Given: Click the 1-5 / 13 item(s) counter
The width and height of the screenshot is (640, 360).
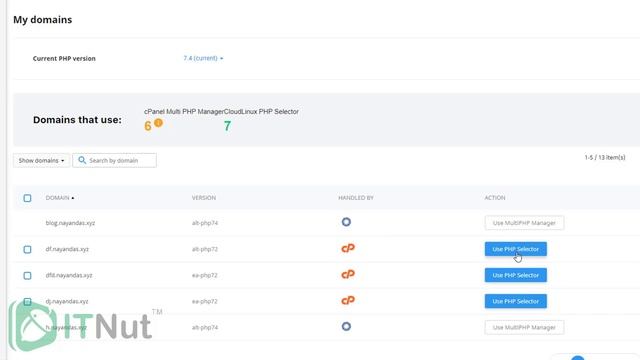Looking at the screenshot, I should (605, 157).
